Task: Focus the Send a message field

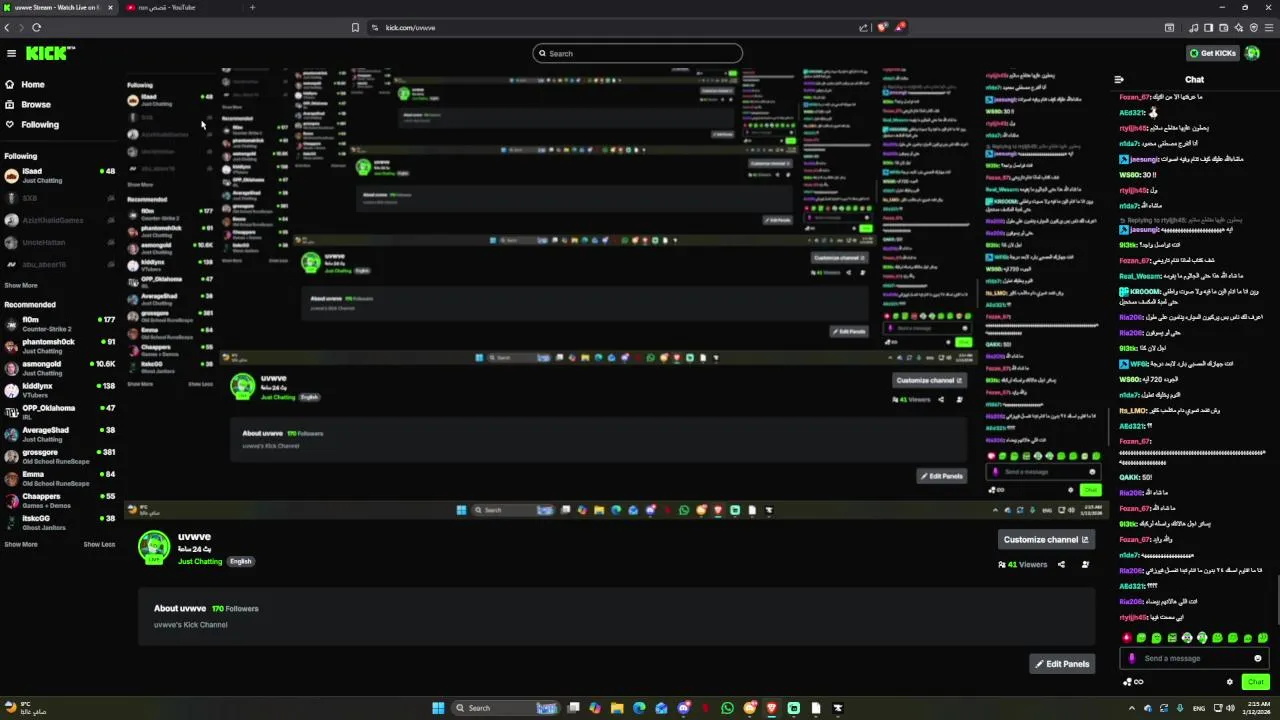Action: 1196,658
